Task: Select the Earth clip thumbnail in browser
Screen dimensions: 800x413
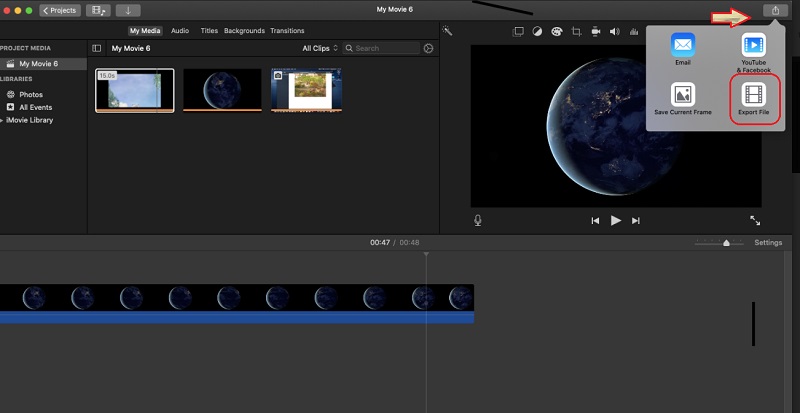Action: pos(222,90)
